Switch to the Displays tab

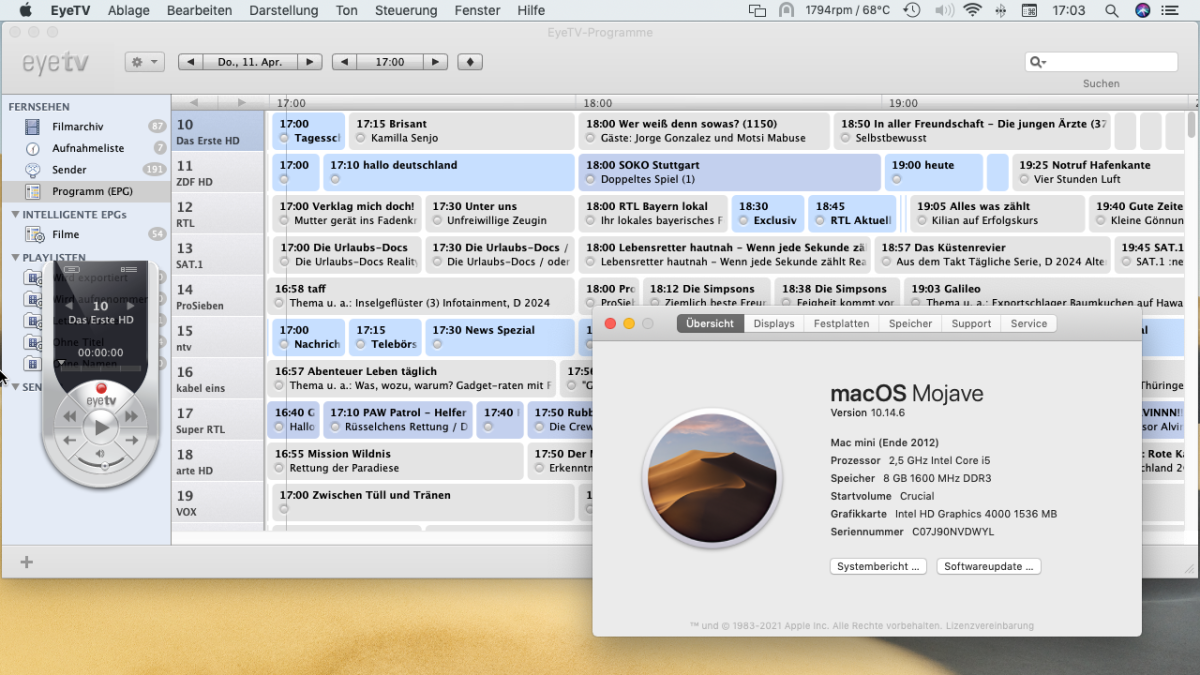coord(774,324)
